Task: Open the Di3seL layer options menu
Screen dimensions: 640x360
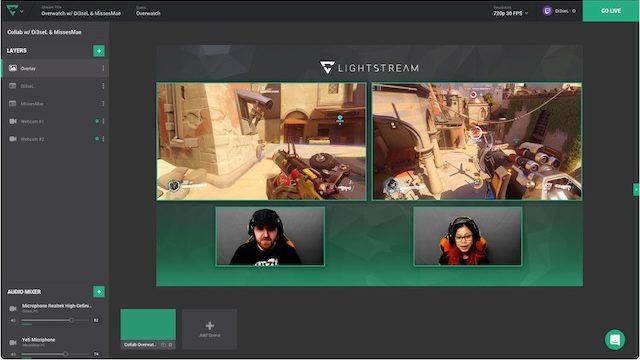Action: [x=103, y=86]
